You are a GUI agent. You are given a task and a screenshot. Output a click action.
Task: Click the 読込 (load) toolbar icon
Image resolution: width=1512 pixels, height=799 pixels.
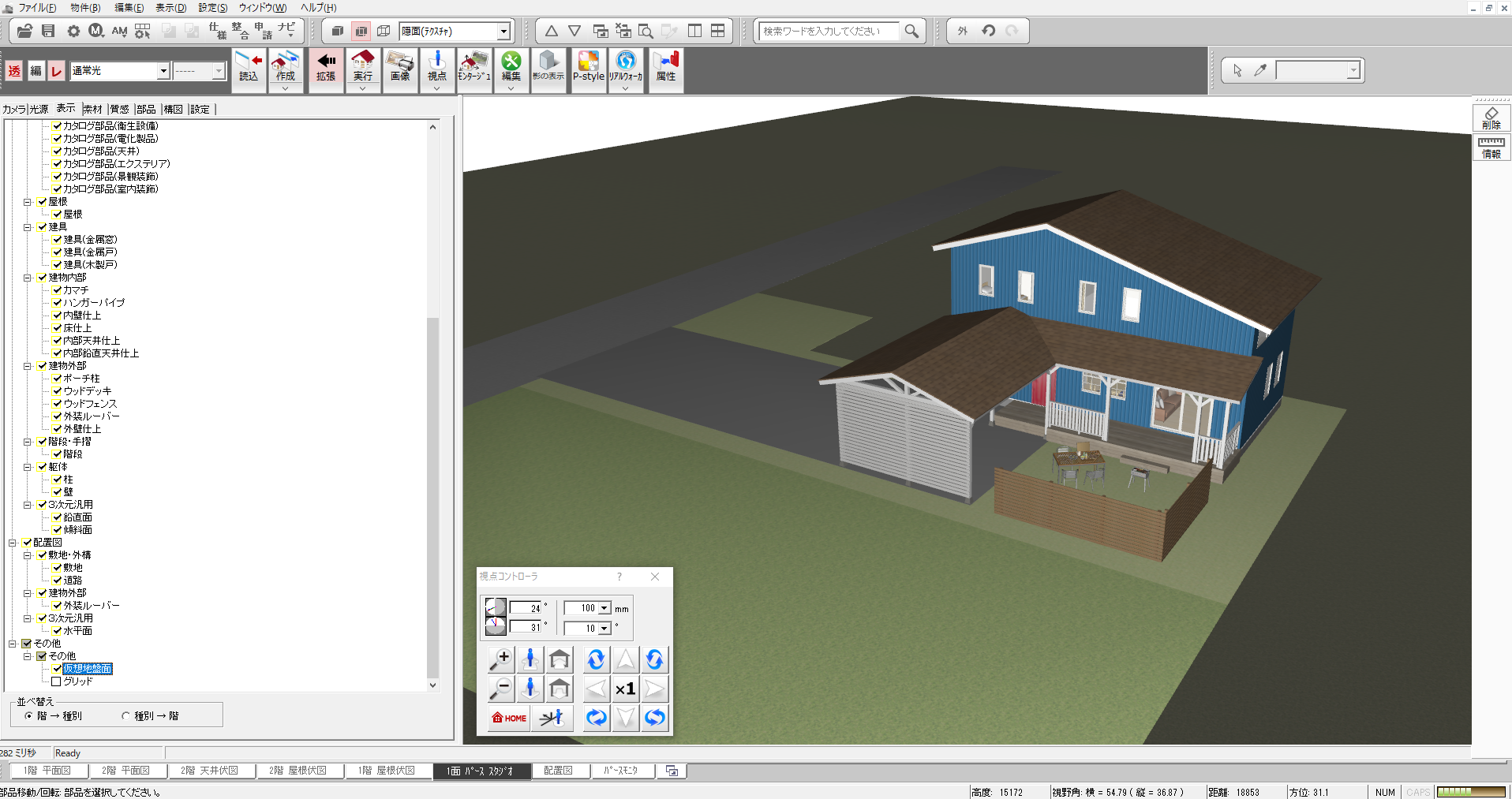pyautogui.click(x=249, y=67)
